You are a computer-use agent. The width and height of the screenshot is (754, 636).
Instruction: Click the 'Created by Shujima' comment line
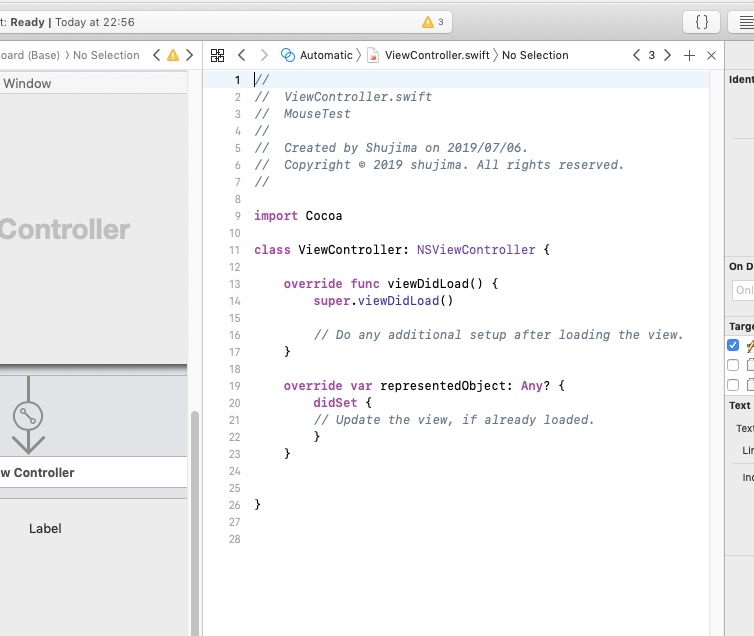pyautogui.click(x=391, y=148)
